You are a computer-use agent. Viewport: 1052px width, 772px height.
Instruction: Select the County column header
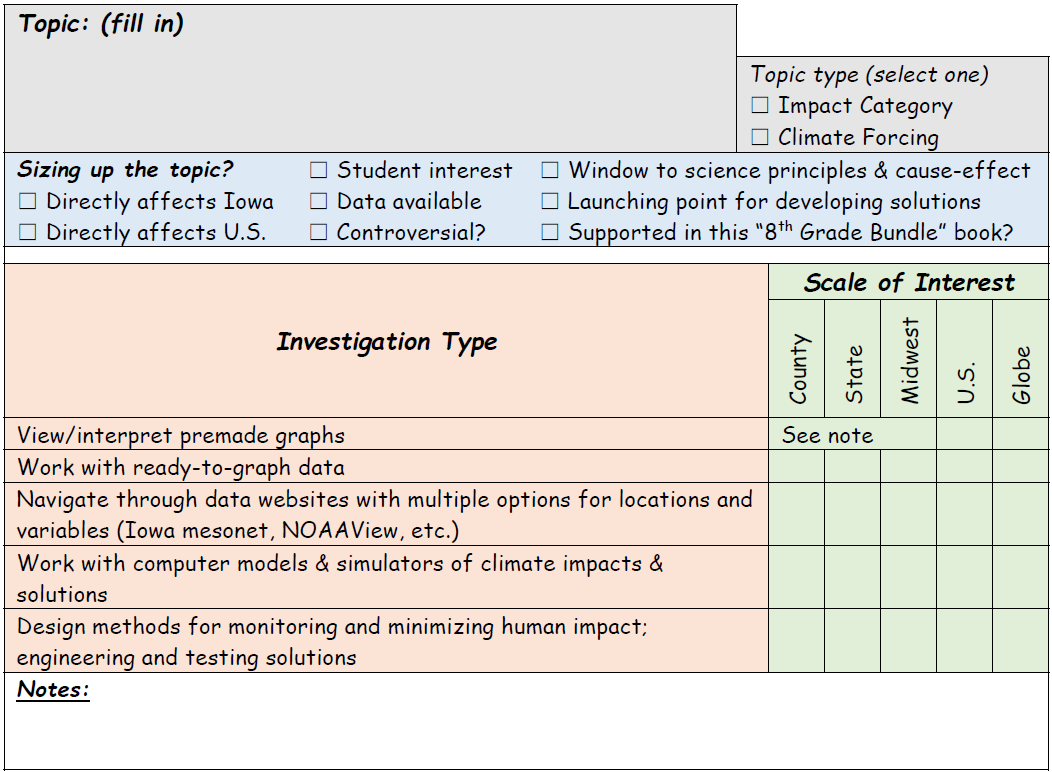coord(796,360)
